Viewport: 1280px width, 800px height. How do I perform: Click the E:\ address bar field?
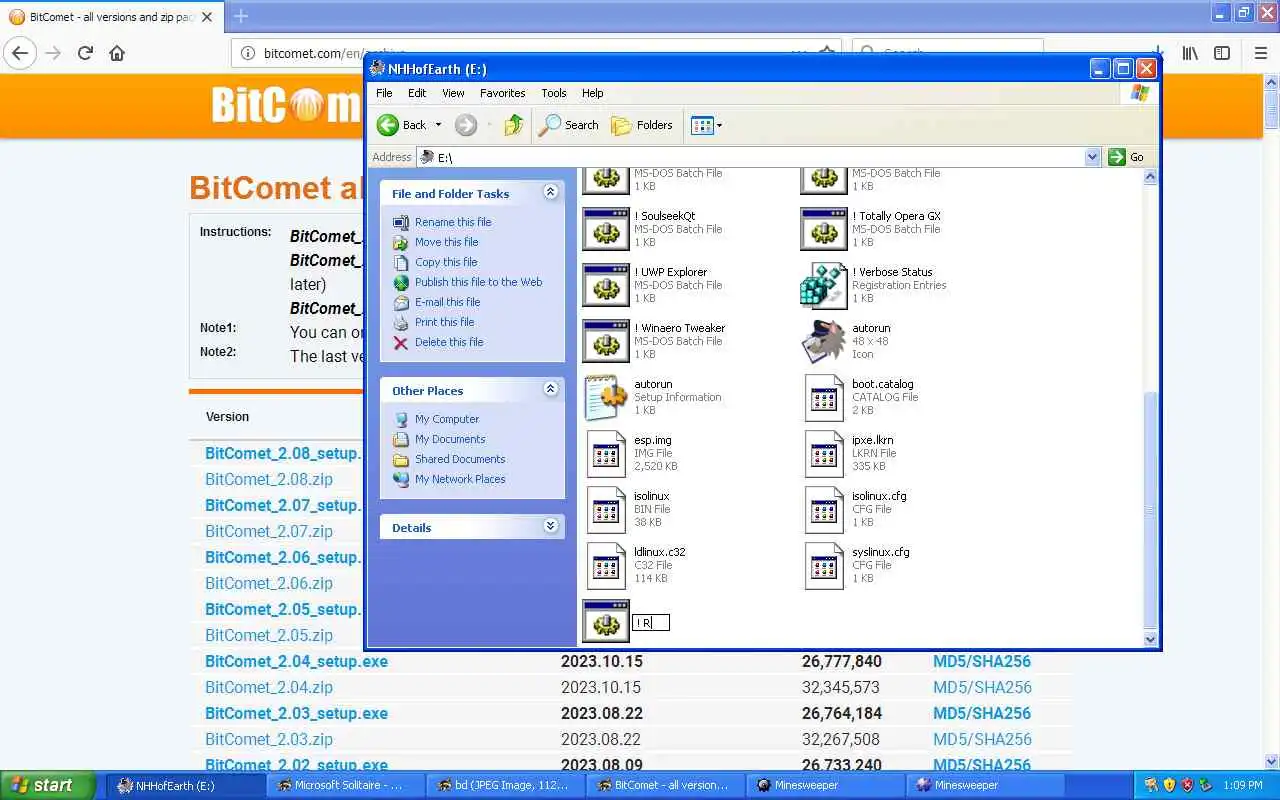tap(758, 157)
